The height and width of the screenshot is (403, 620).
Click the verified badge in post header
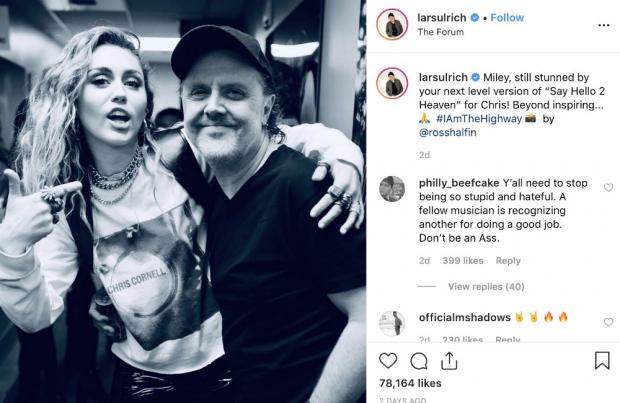coord(472,18)
